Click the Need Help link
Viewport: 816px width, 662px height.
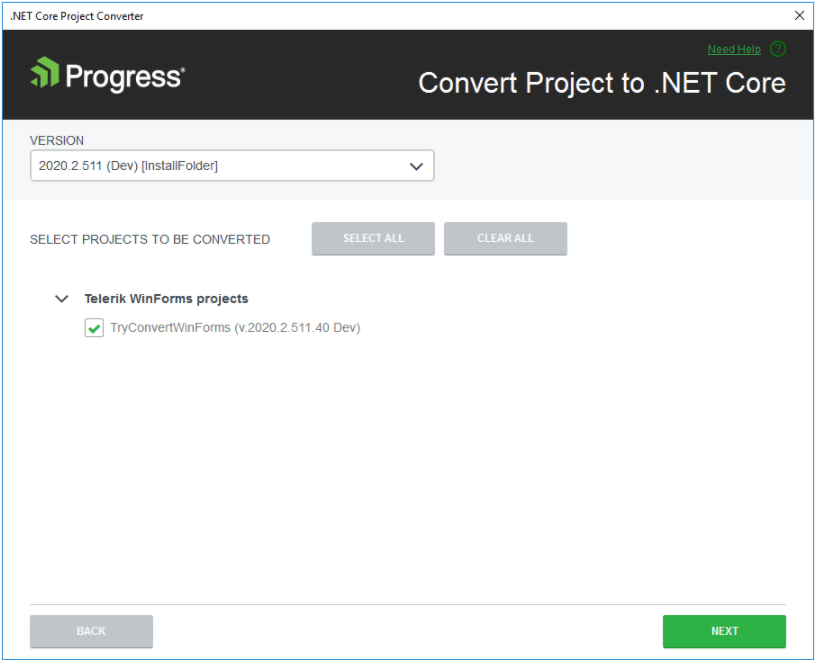click(x=734, y=49)
